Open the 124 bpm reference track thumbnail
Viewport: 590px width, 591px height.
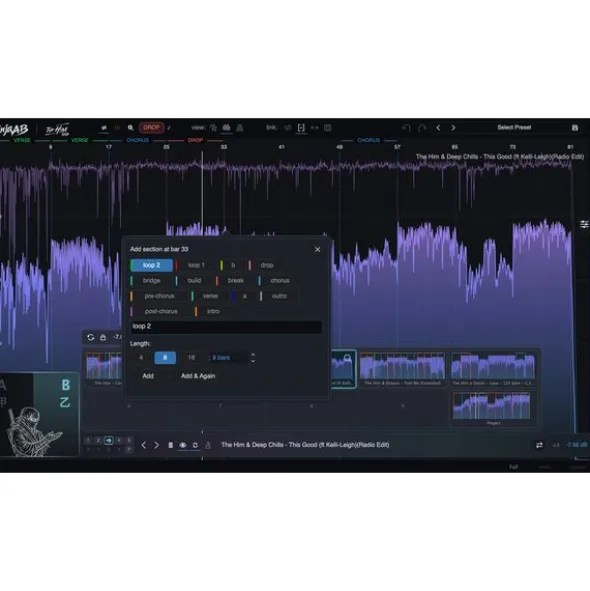pyautogui.click(x=493, y=368)
